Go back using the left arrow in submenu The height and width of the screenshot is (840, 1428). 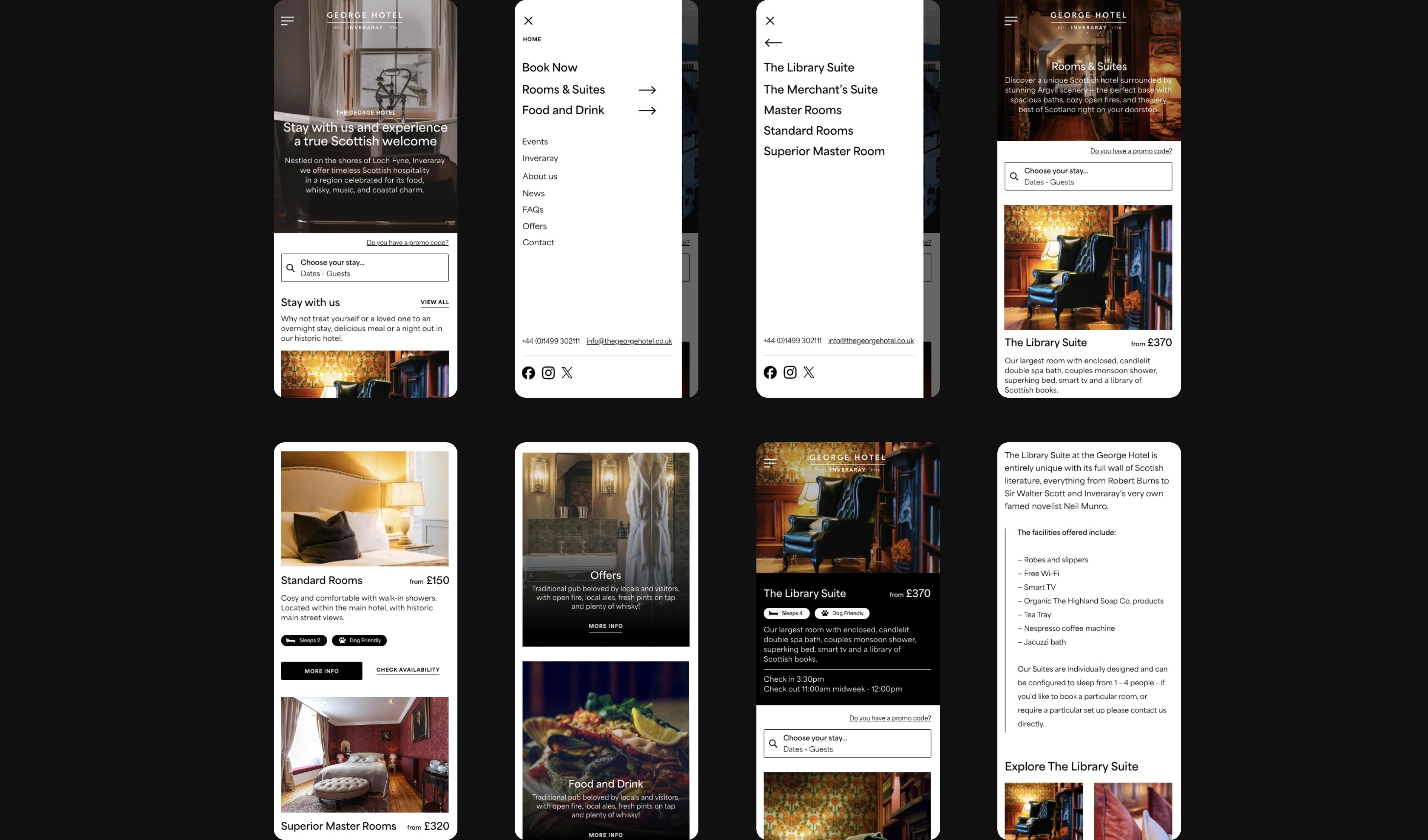point(773,42)
